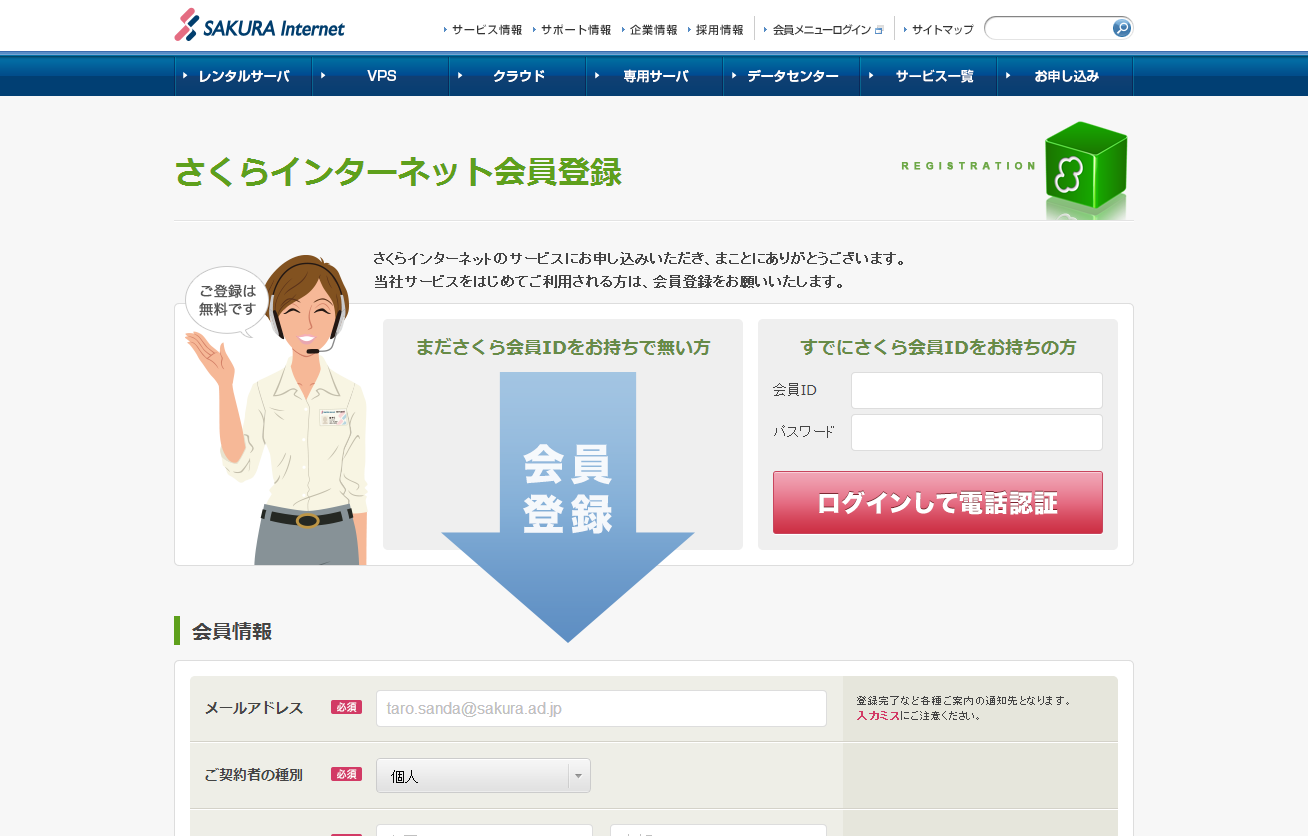Open the サービス情報 link

click(486, 30)
